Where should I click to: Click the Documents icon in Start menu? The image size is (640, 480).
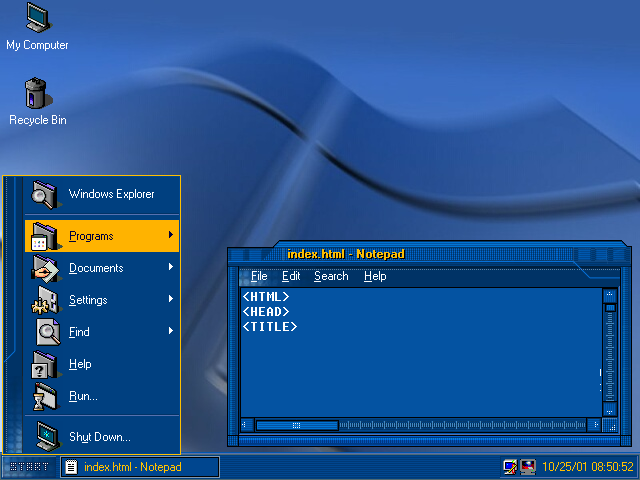[45, 268]
